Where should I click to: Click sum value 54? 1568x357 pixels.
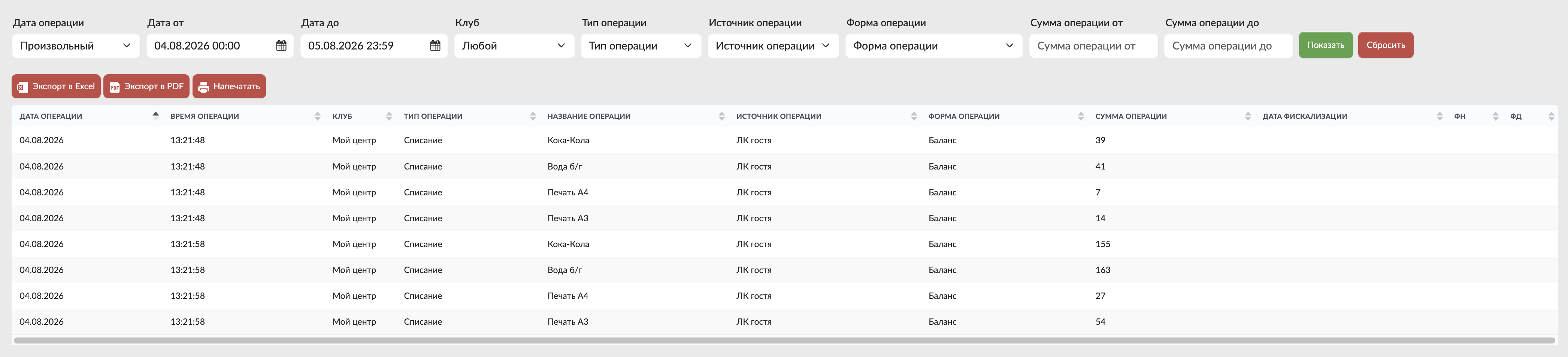pos(1100,322)
